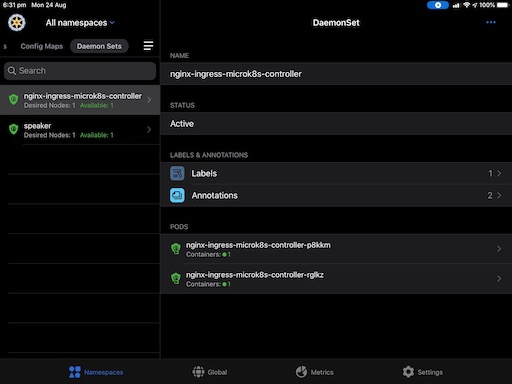Tap the status bar time 6:31 pm
This screenshot has height=384, width=512.
click(x=14, y=5)
